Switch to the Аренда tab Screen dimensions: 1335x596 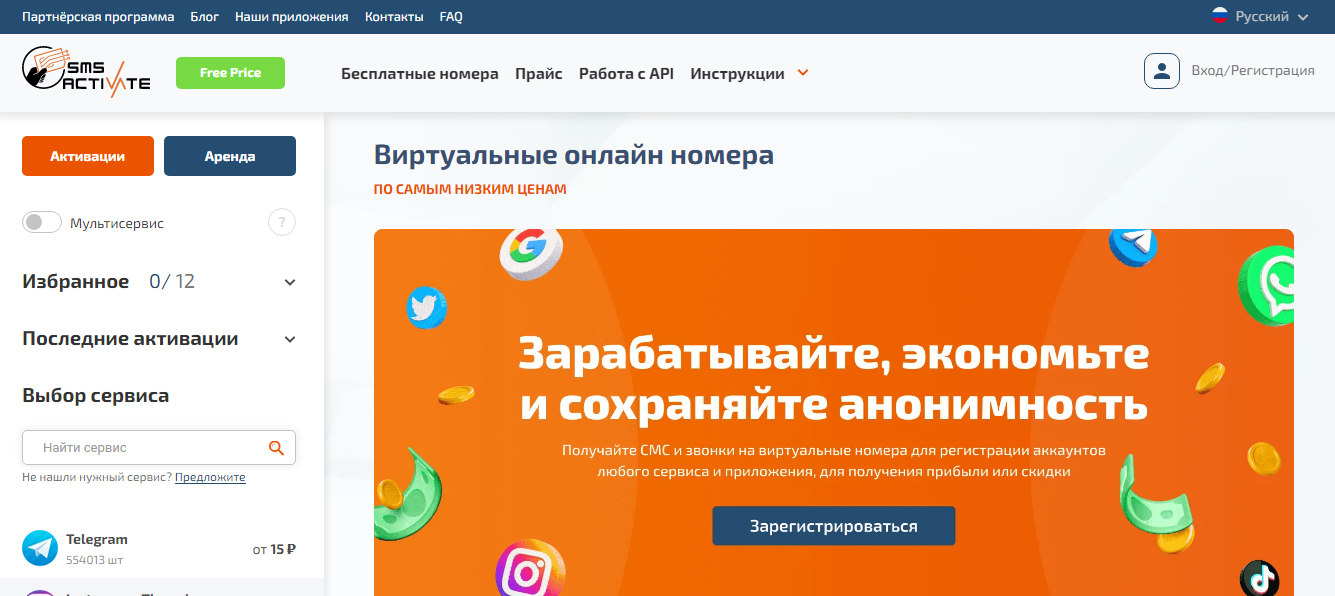click(x=230, y=156)
